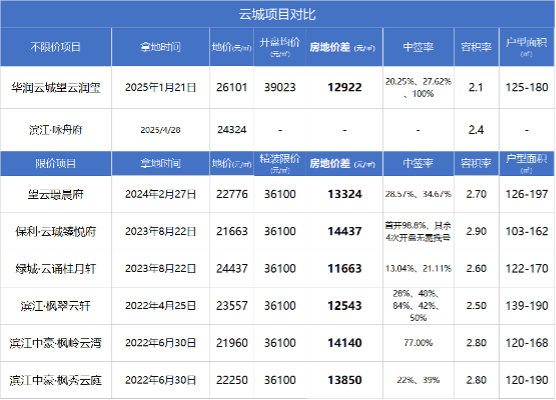The height and width of the screenshot is (400, 556).
Task: Click bold price difference 12922
Action: tap(345, 87)
